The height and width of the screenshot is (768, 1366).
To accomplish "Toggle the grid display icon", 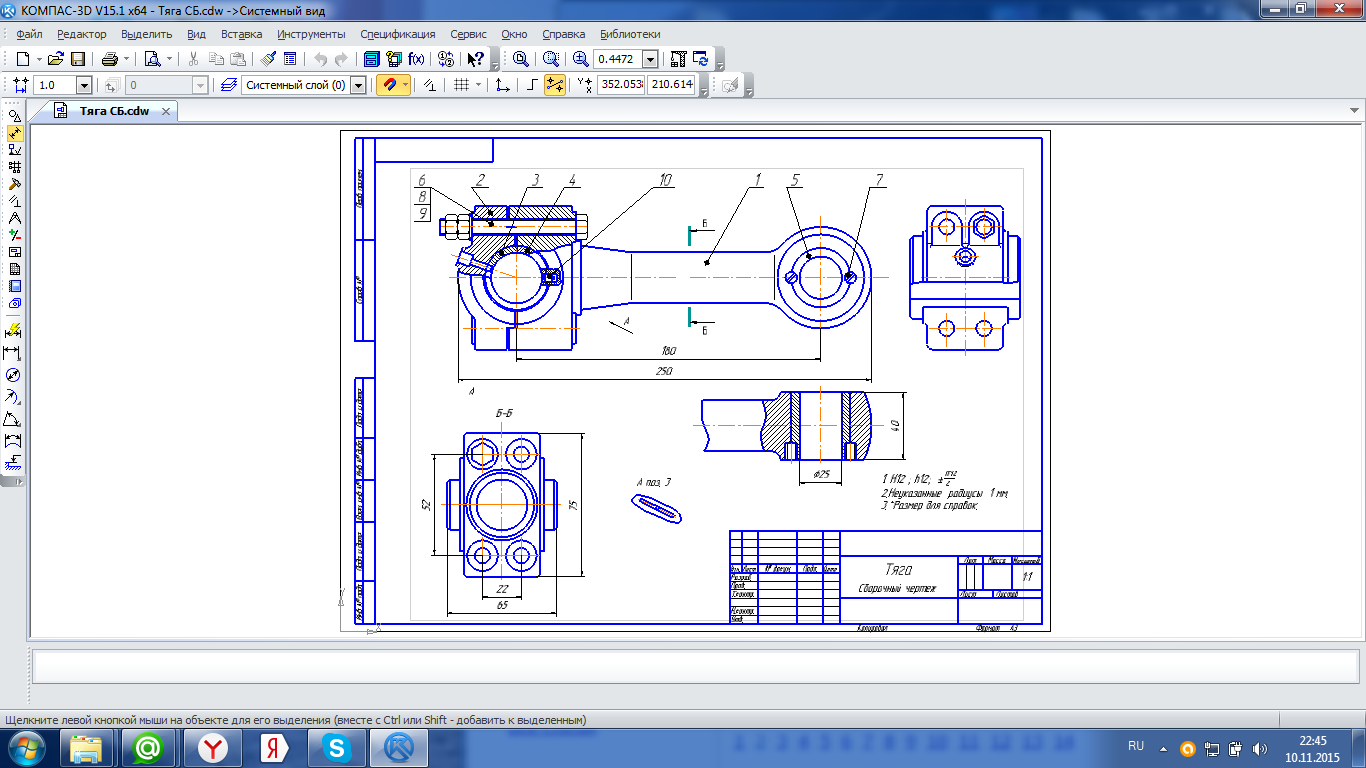I will coord(461,85).
